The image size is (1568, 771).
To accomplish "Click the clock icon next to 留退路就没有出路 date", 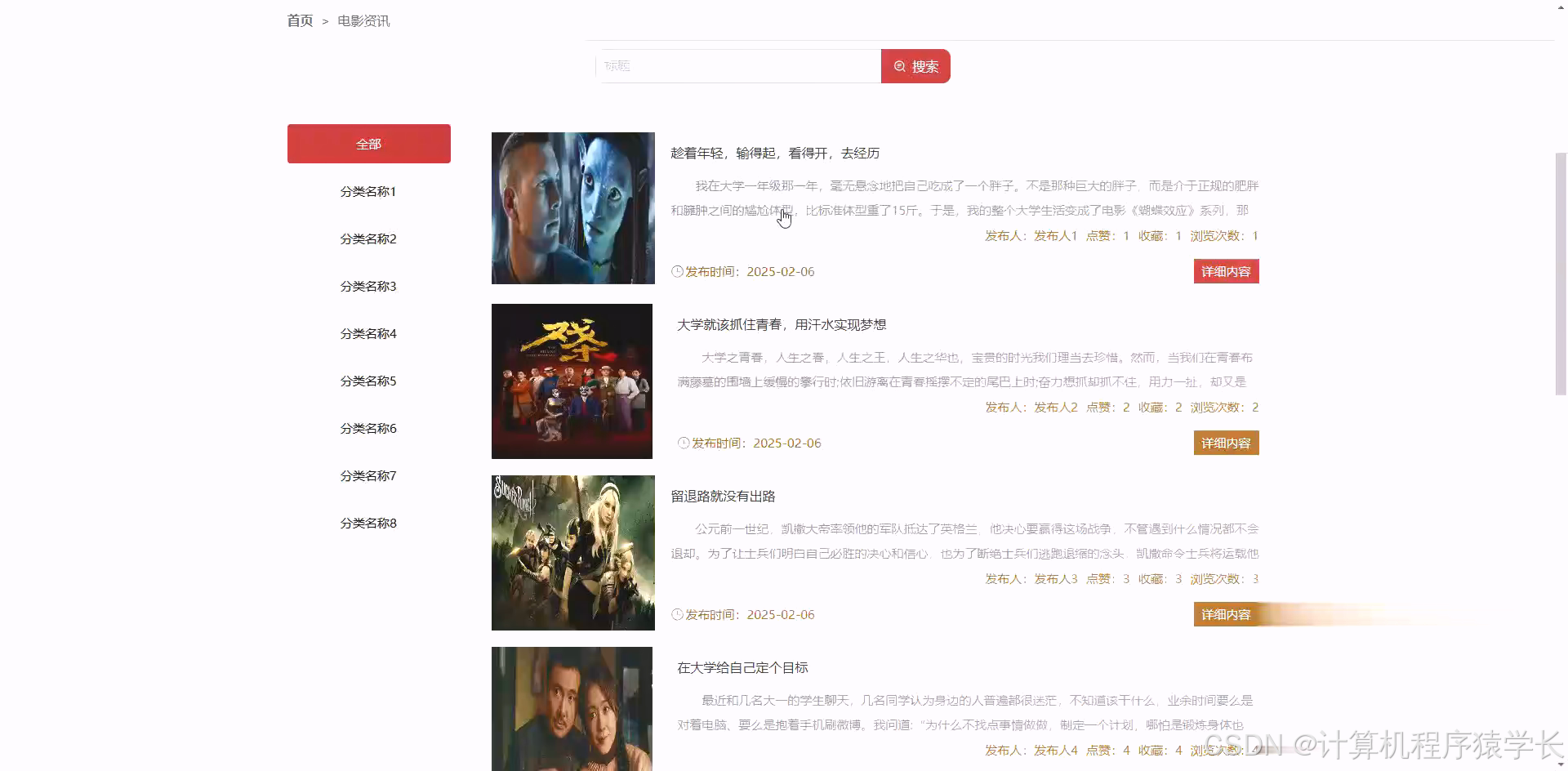I will (678, 614).
